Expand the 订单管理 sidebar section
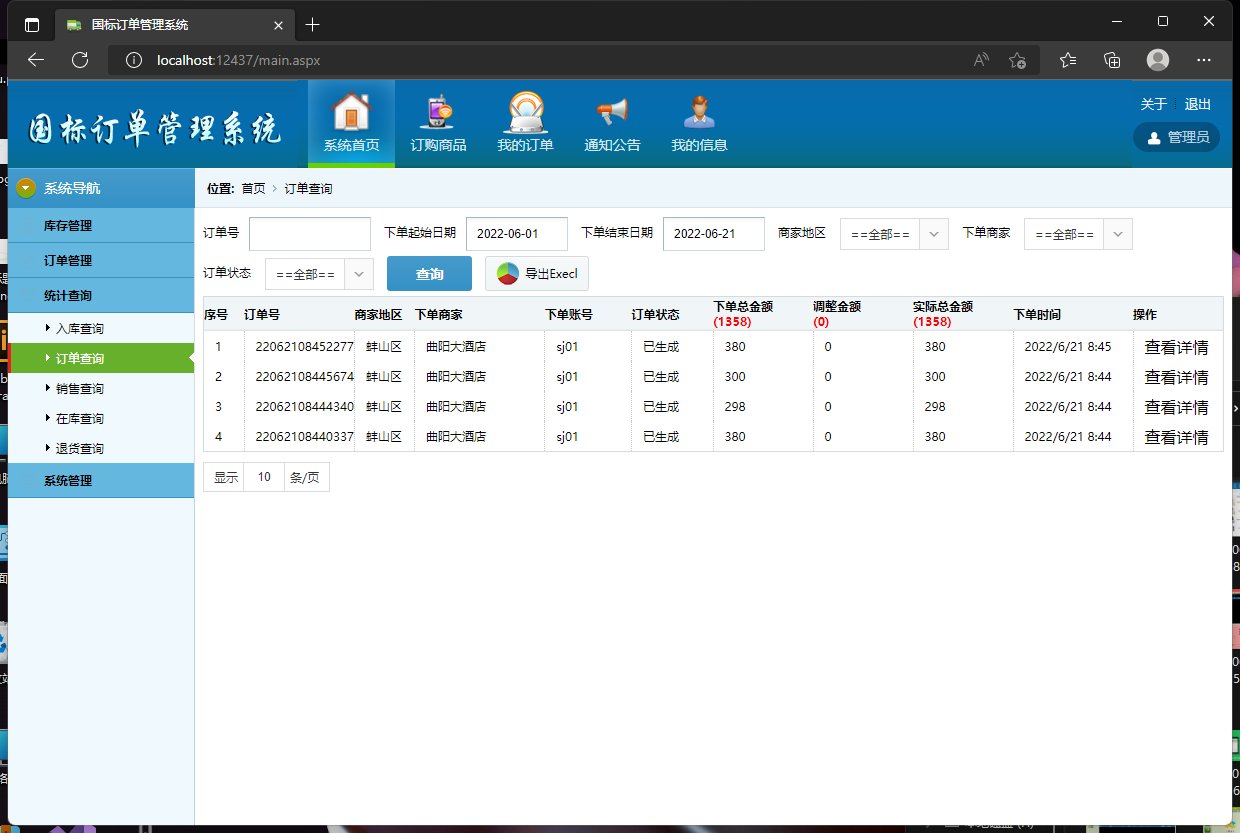 pyautogui.click(x=101, y=260)
